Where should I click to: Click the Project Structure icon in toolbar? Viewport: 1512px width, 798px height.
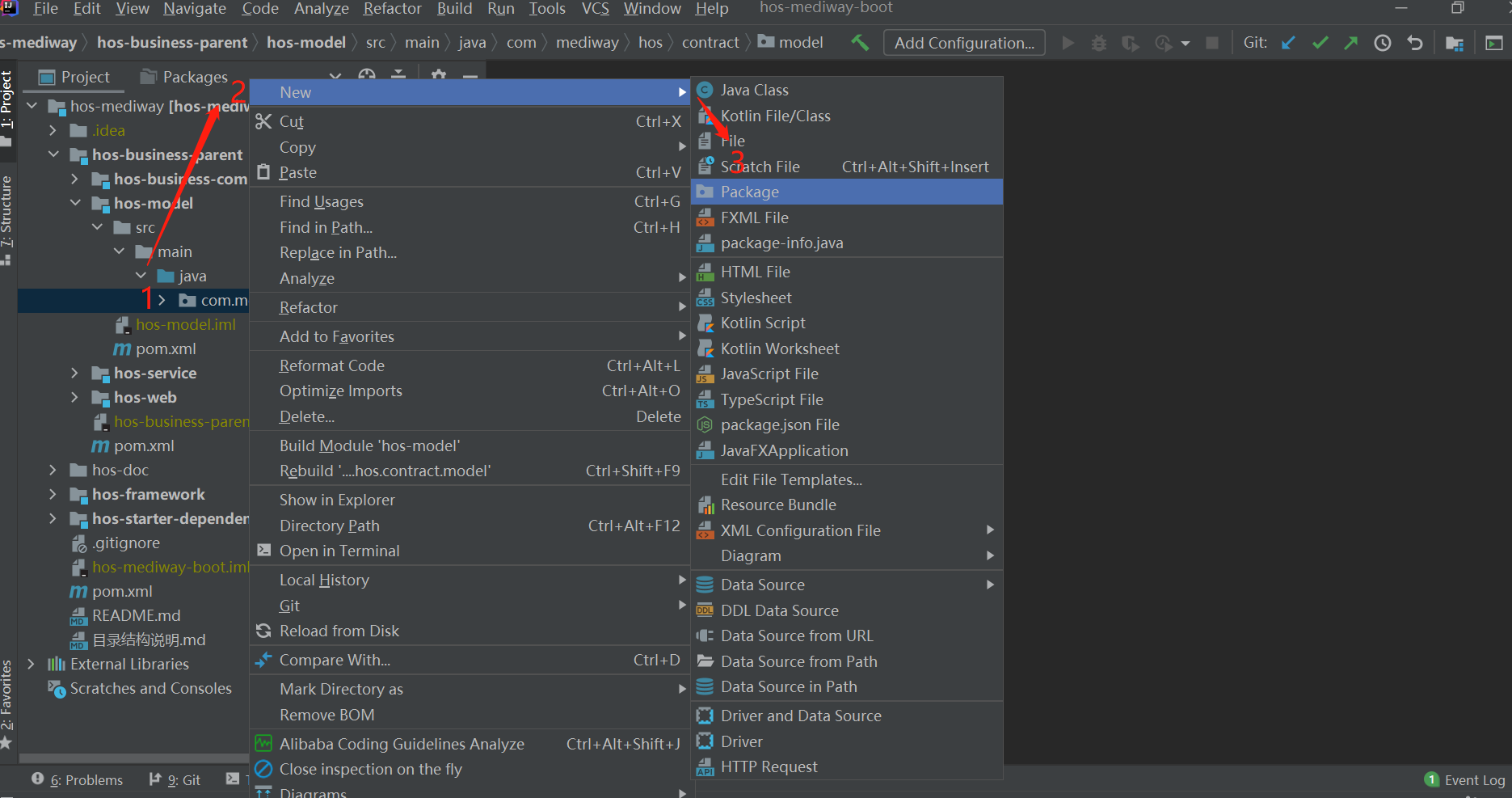1455,43
